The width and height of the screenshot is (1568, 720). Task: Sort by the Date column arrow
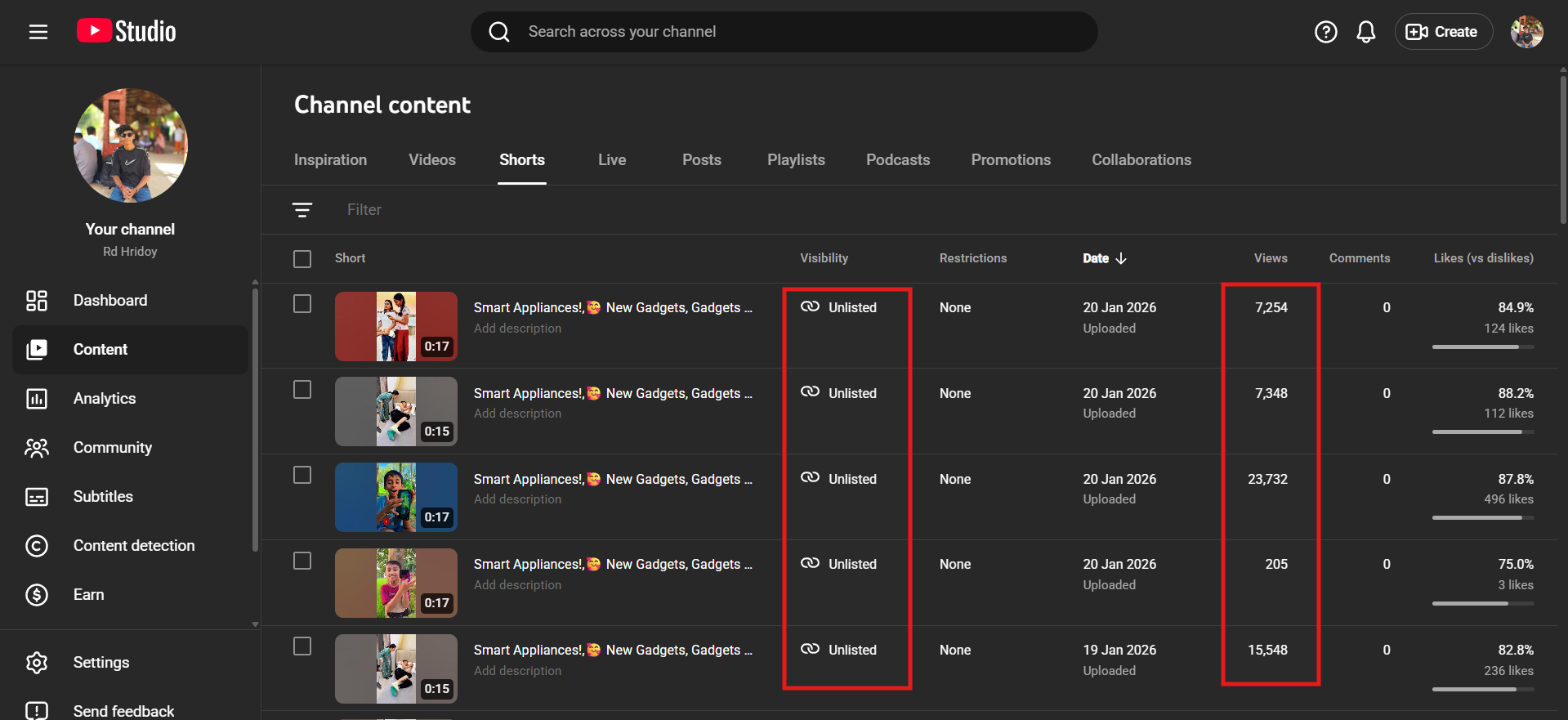(1121, 258)
